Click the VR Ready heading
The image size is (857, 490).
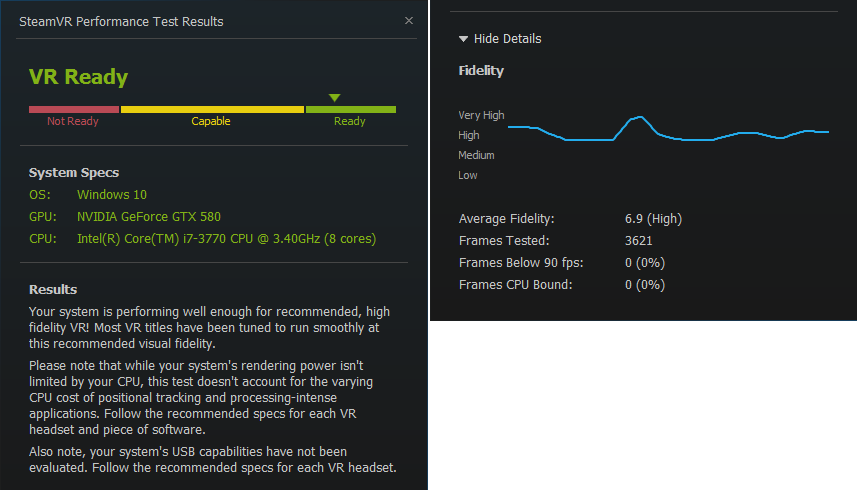[78, 77]
